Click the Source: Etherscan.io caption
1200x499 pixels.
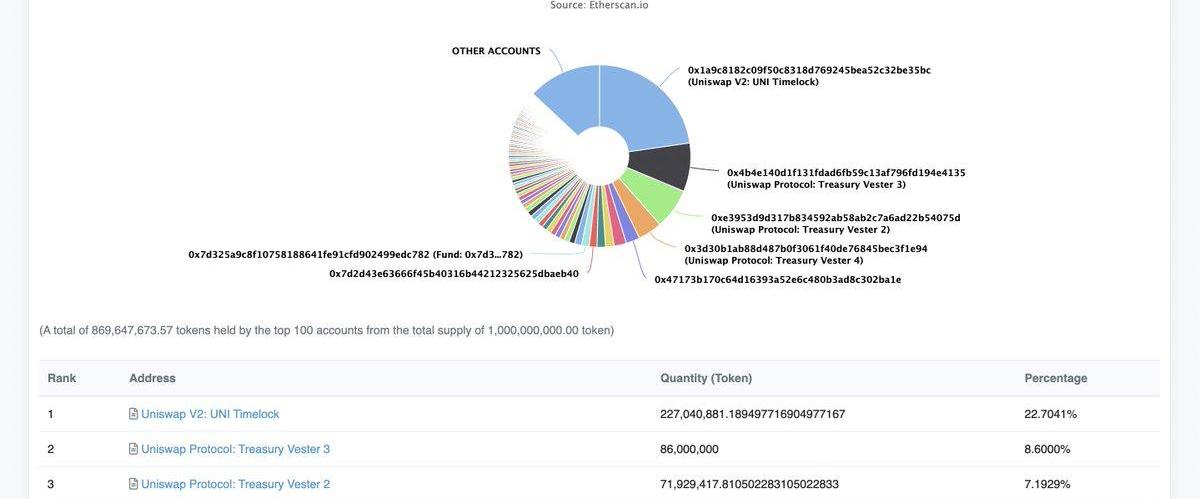click(x=599, y=5)
